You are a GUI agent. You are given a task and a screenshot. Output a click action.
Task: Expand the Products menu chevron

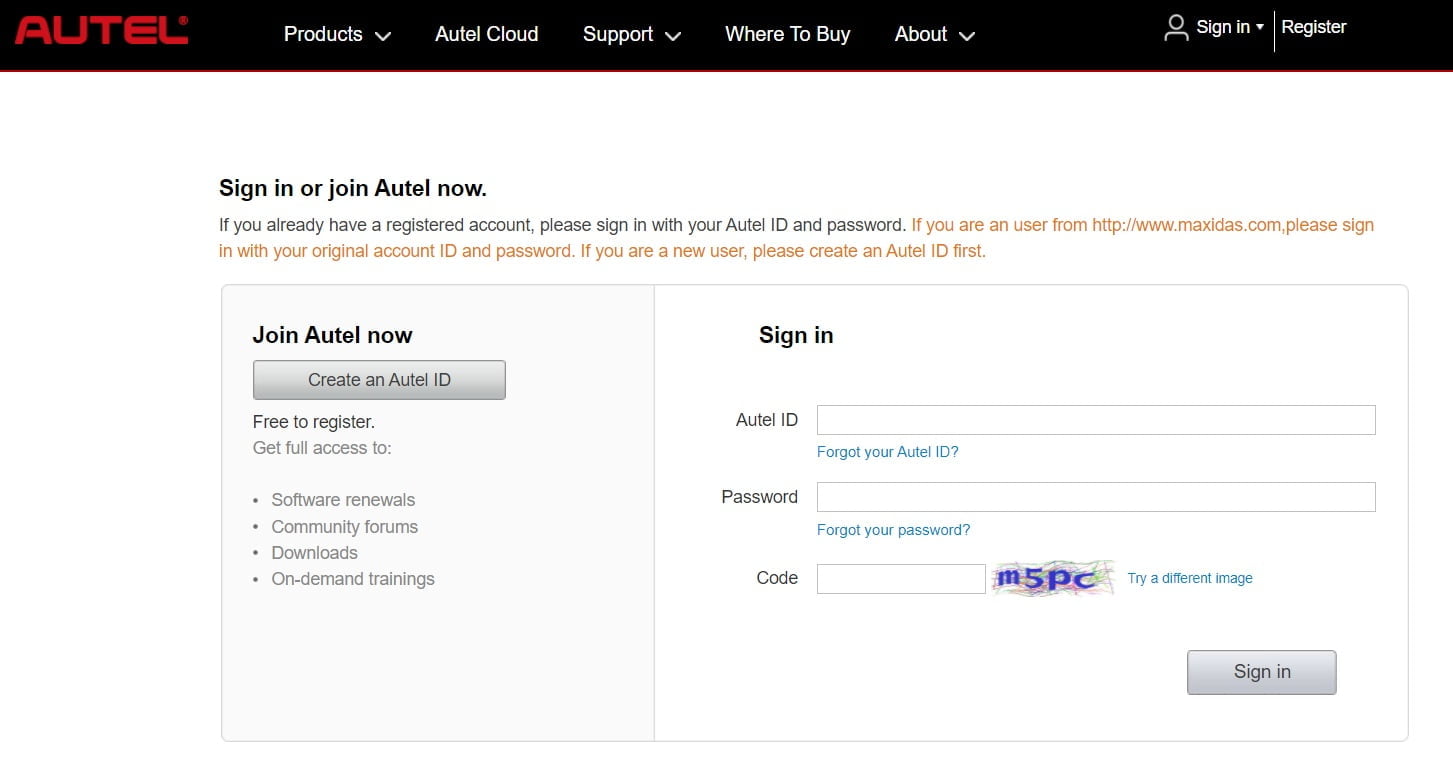coord(383,36)
